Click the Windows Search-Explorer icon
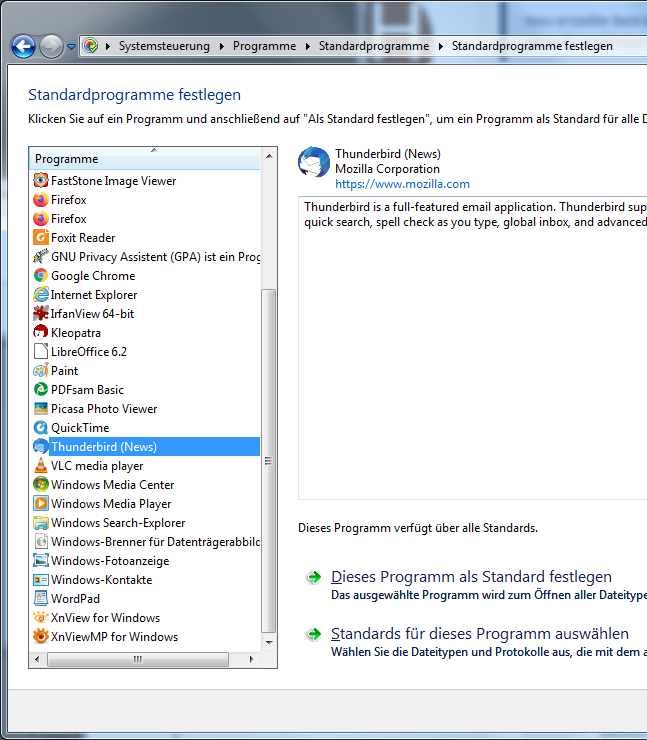Screen dimensions: 647x740 pyautogui.click(x=41, y=522)
